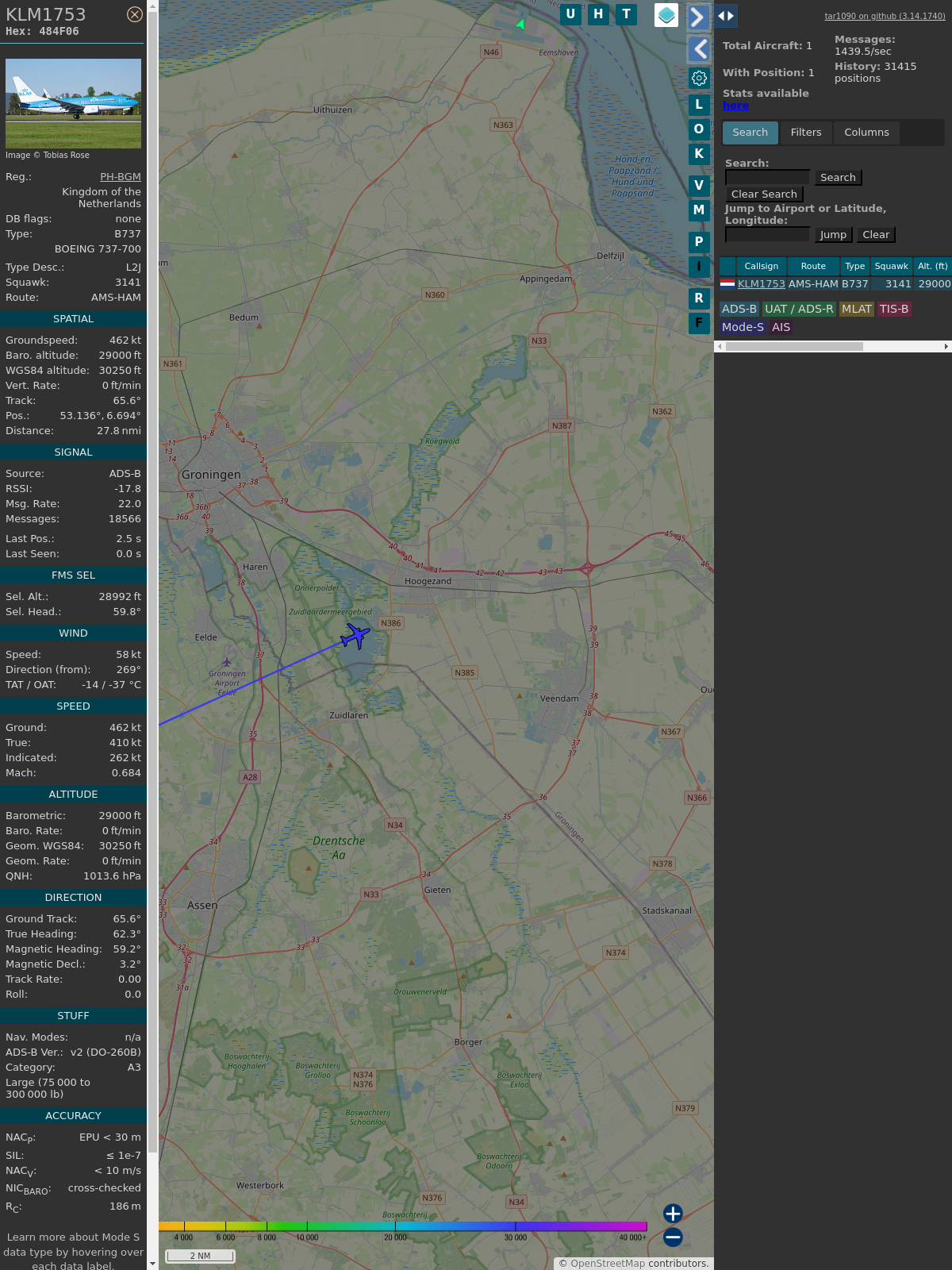Click the AIS legend tag

(x=781, y=327)
